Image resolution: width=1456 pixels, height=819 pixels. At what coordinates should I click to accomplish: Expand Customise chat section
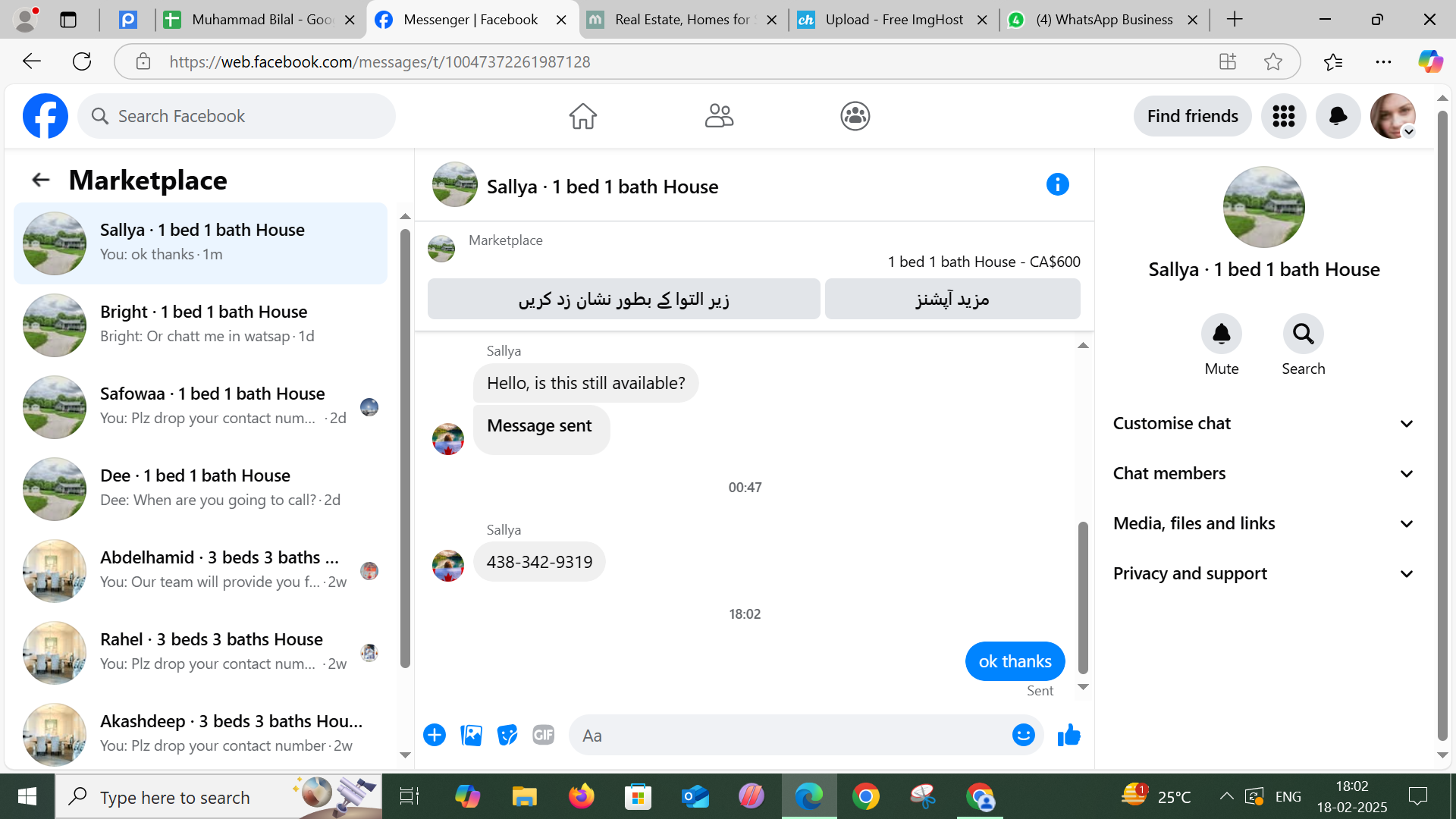tap(1263, 423)
